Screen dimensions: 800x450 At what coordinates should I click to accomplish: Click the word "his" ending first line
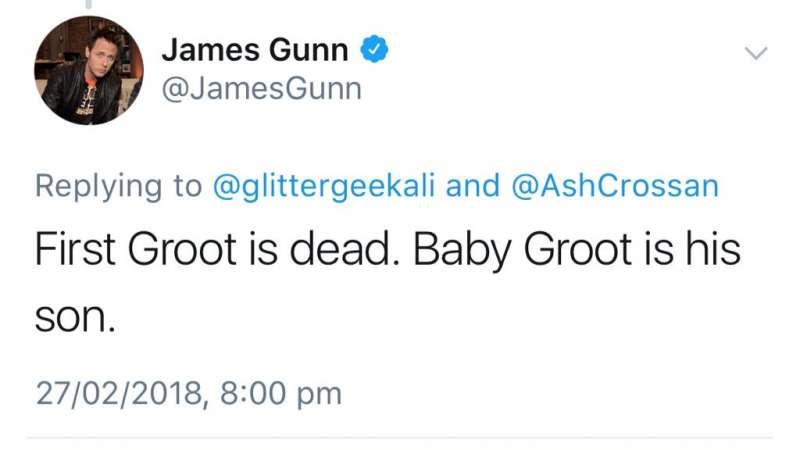tap(711, 250)
